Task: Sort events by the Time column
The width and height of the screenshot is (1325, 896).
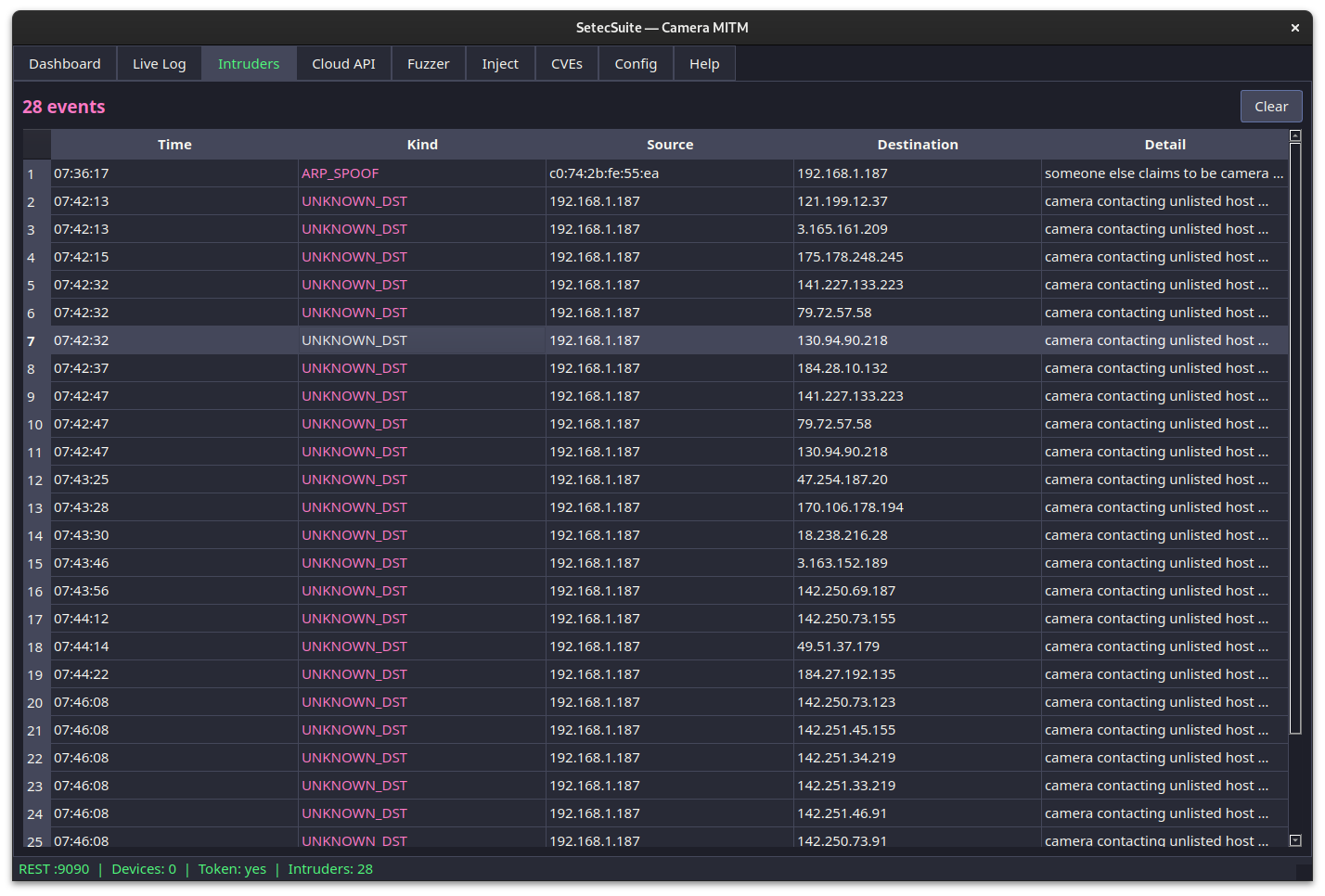Action: [x=174, y=144]
